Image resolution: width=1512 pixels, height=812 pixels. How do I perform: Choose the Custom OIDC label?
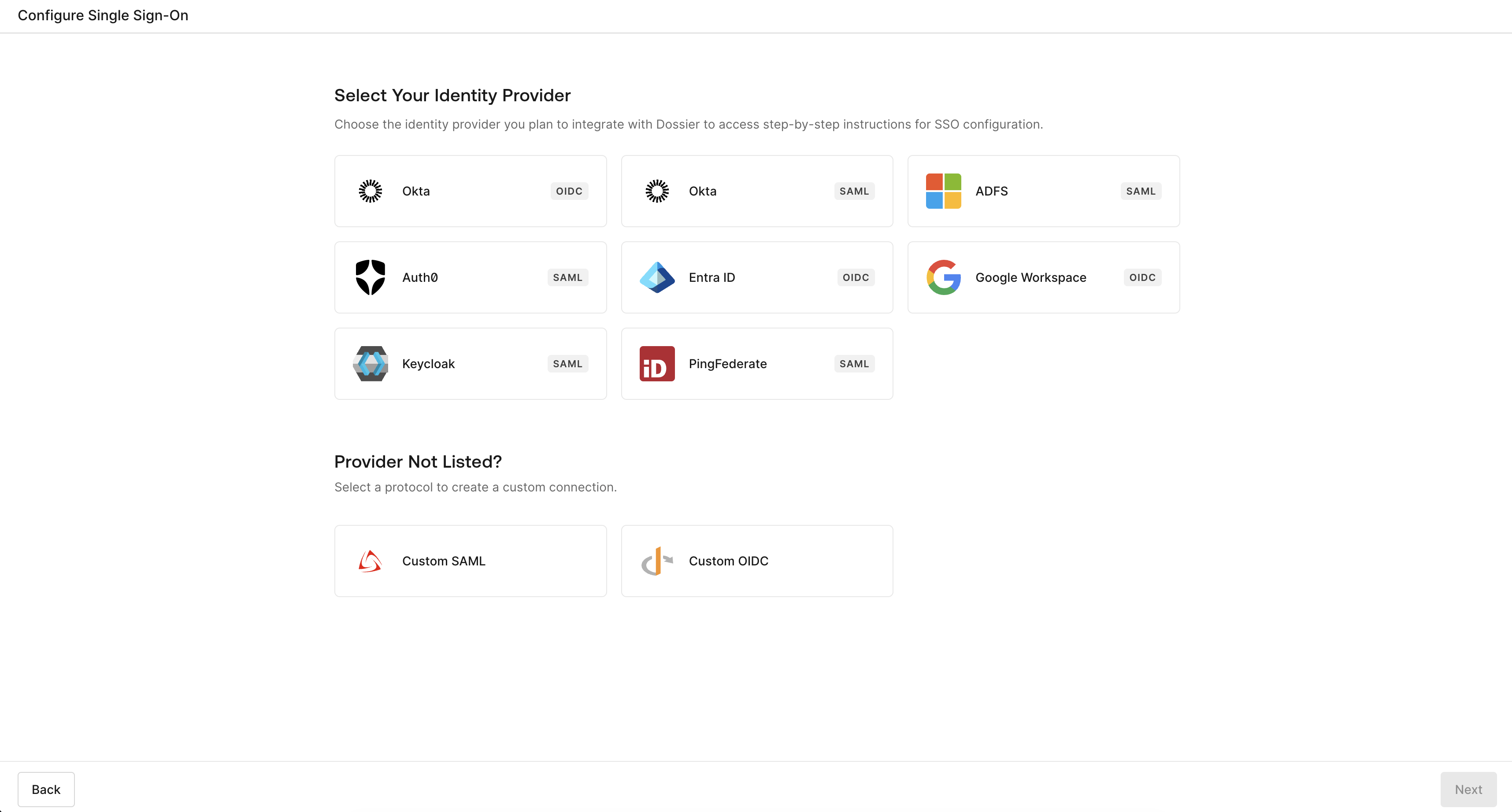(x=728, y=561)
